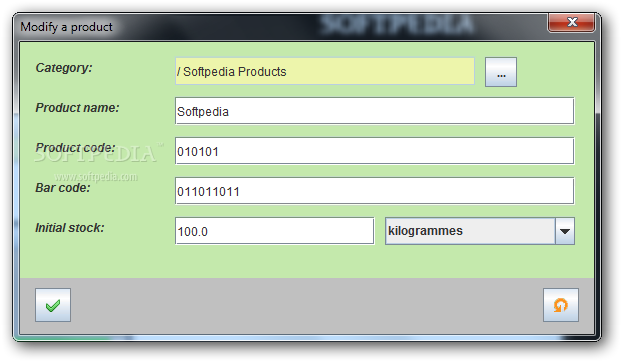This screenshot has height=362, width=622.
Task: Select the kilogrammes unit combo box
Action: pos(480,231)
